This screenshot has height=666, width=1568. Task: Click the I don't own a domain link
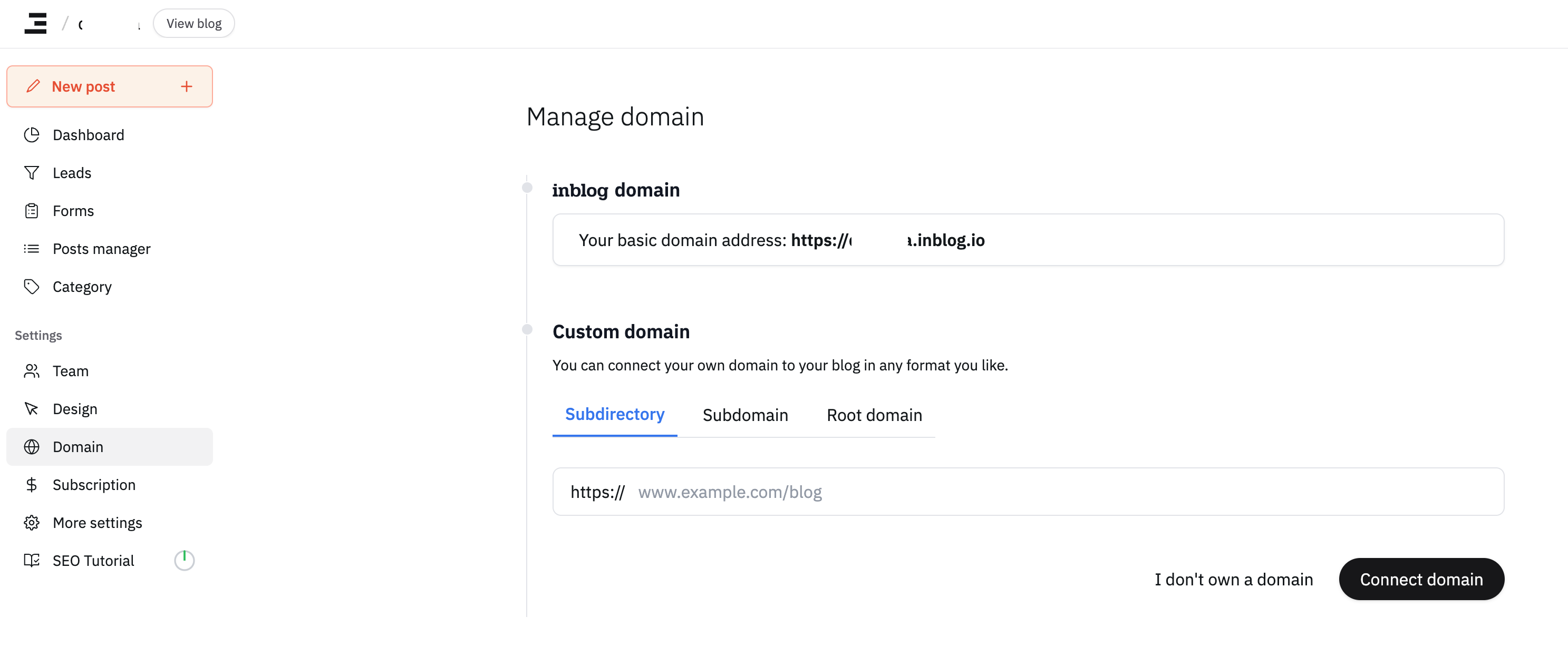click(1234, 580)
